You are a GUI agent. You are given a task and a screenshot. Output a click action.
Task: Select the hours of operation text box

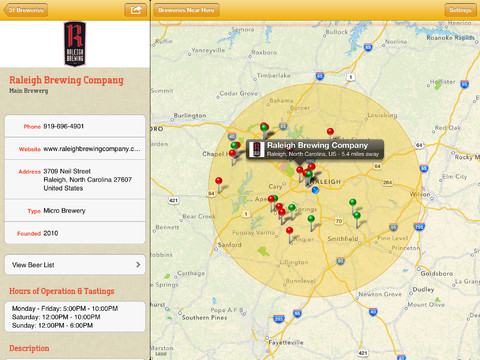pos(75,317)
